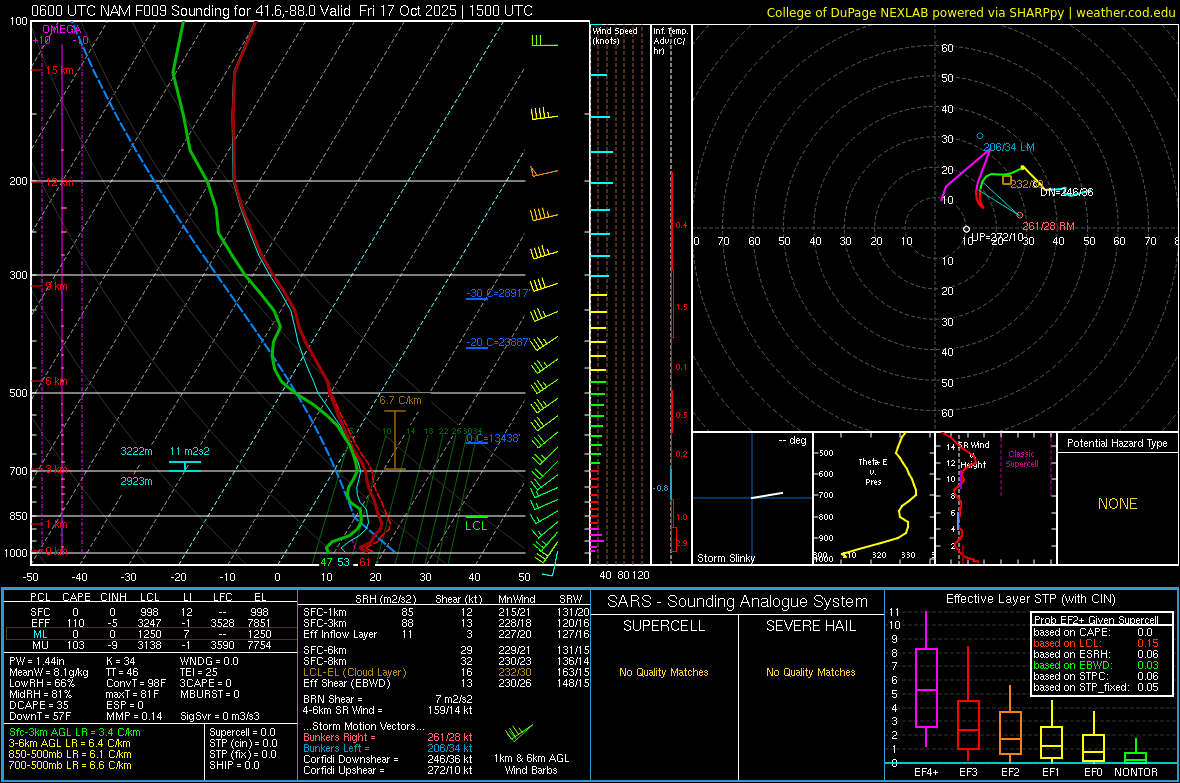
Task: Click the PW = 1.44in value
Action: (x=36, y=661)
